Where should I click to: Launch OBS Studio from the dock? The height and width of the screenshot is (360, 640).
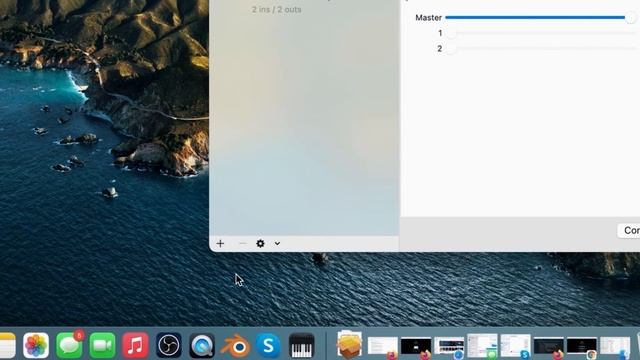pos(169,346)
